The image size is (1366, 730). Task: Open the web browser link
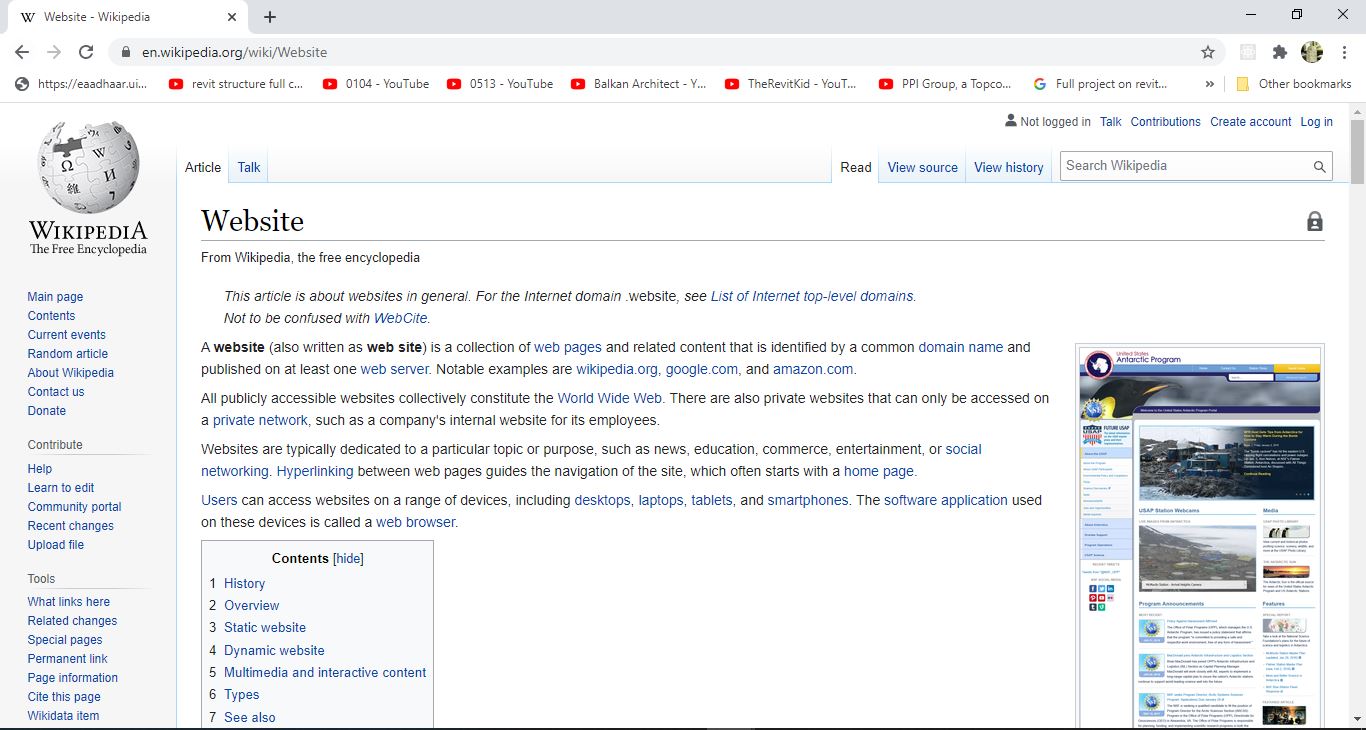415,522
